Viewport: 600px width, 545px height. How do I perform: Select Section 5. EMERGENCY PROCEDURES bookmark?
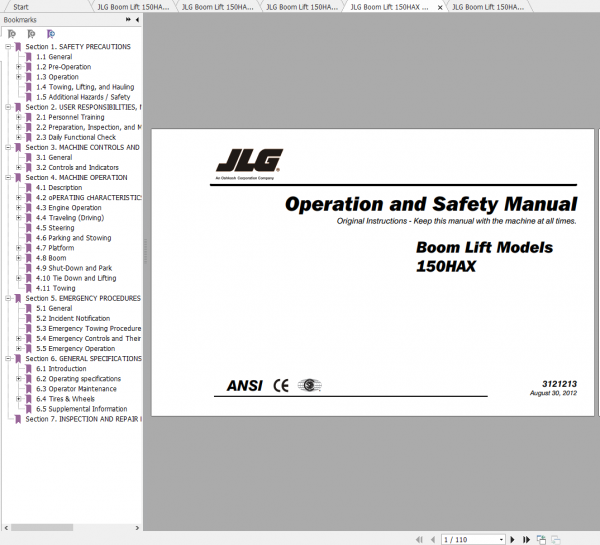[x=83, y=298]
